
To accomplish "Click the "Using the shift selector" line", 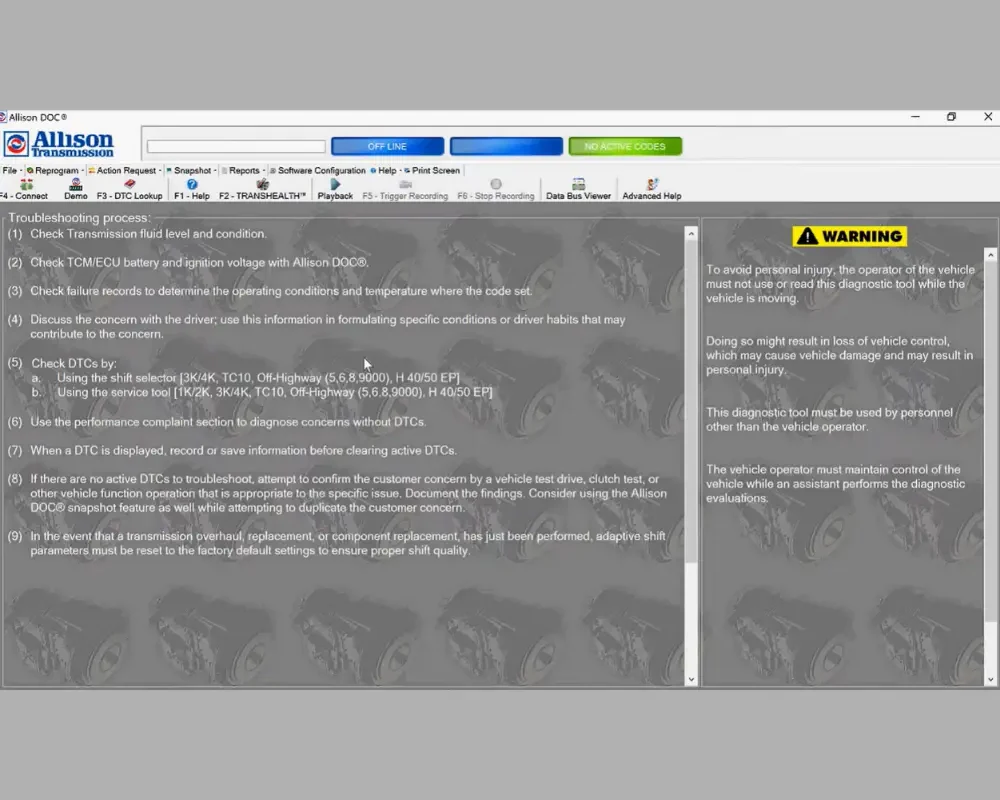I will click(258, 378).
